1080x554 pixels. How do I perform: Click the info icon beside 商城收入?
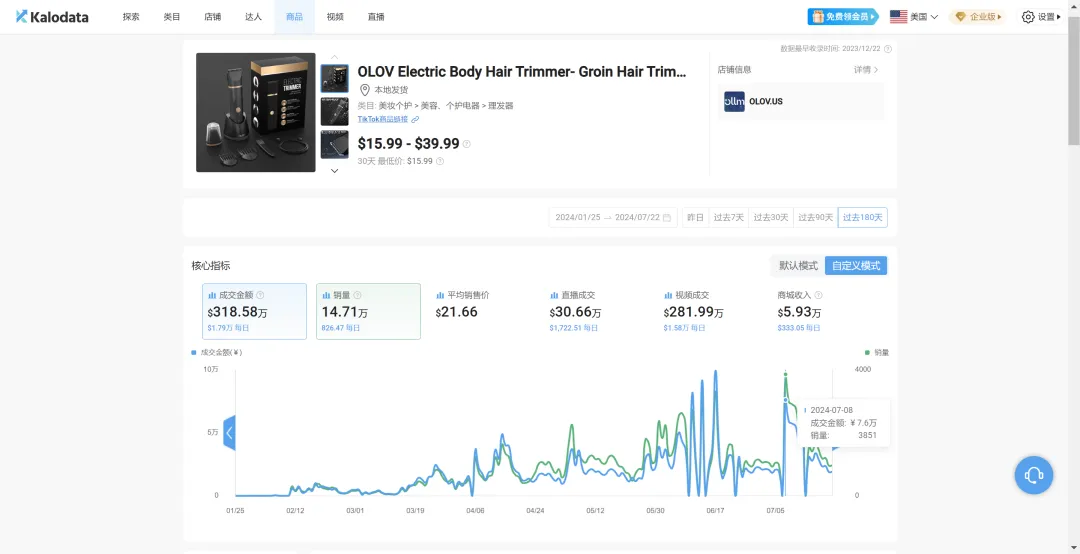coord(818,295)
